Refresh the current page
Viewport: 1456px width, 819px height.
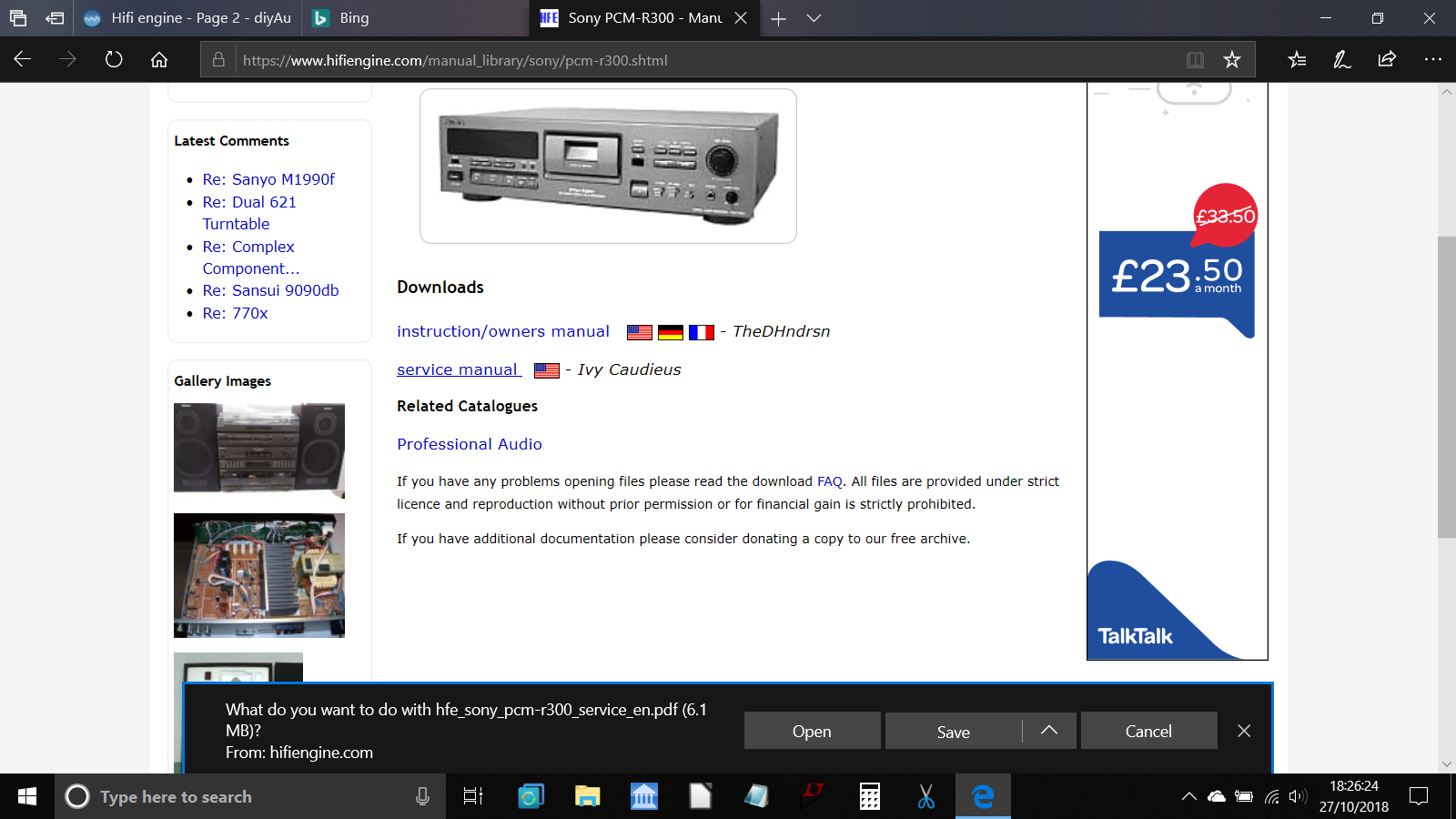[x=114, y=60]
